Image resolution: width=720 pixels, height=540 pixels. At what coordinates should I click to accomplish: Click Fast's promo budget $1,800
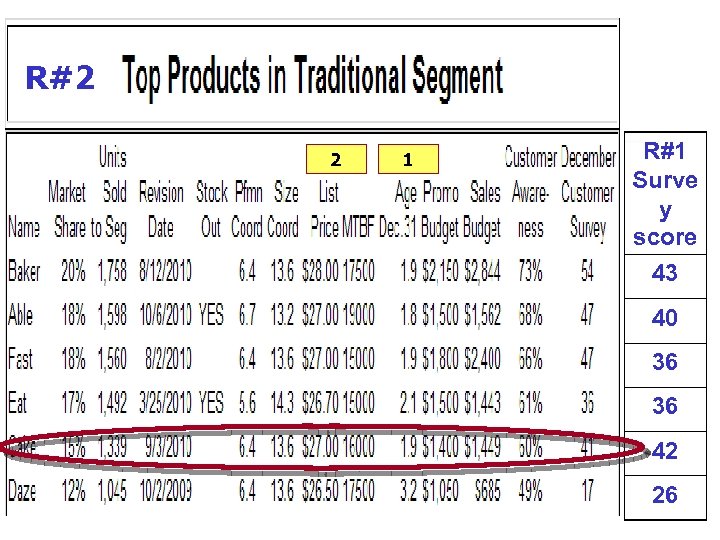click(x=440, y=359)
